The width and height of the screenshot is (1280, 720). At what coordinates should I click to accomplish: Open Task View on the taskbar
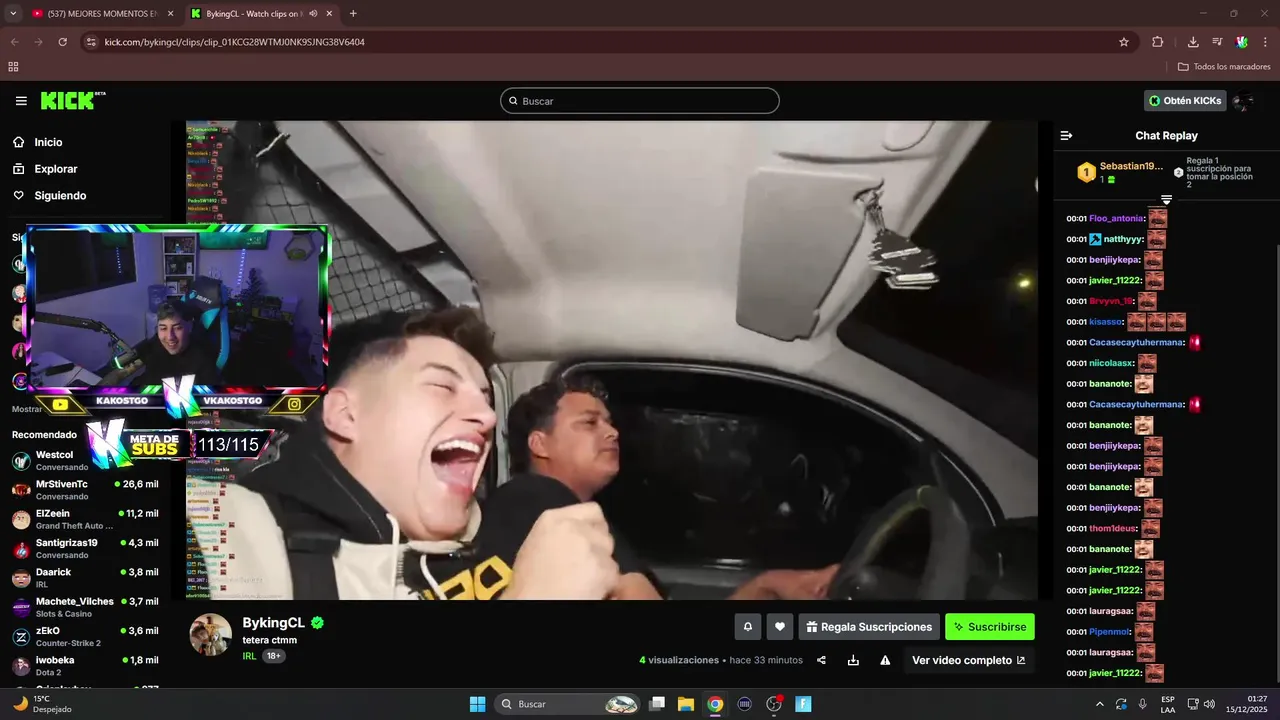657,704
